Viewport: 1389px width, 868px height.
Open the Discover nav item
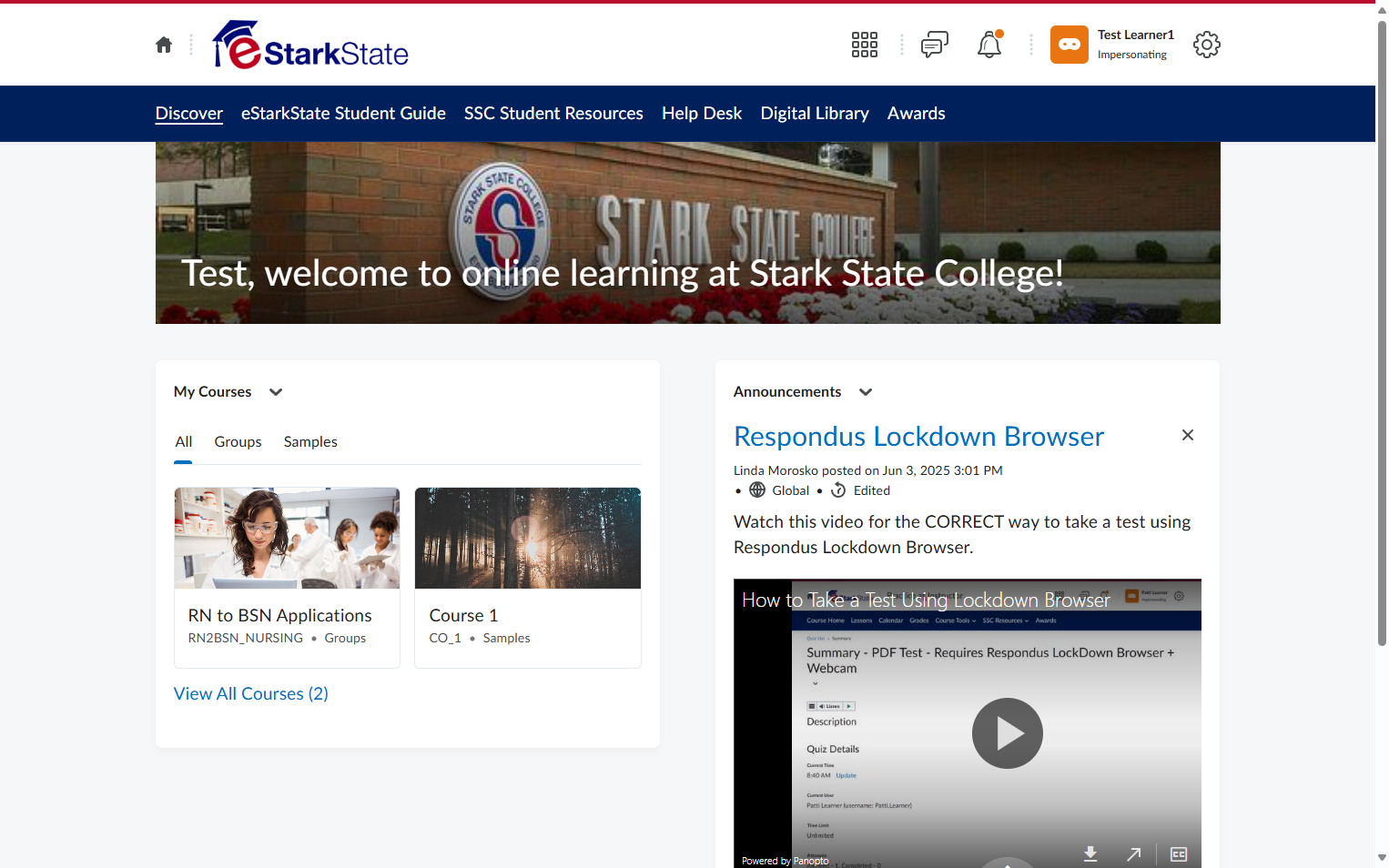189,113
